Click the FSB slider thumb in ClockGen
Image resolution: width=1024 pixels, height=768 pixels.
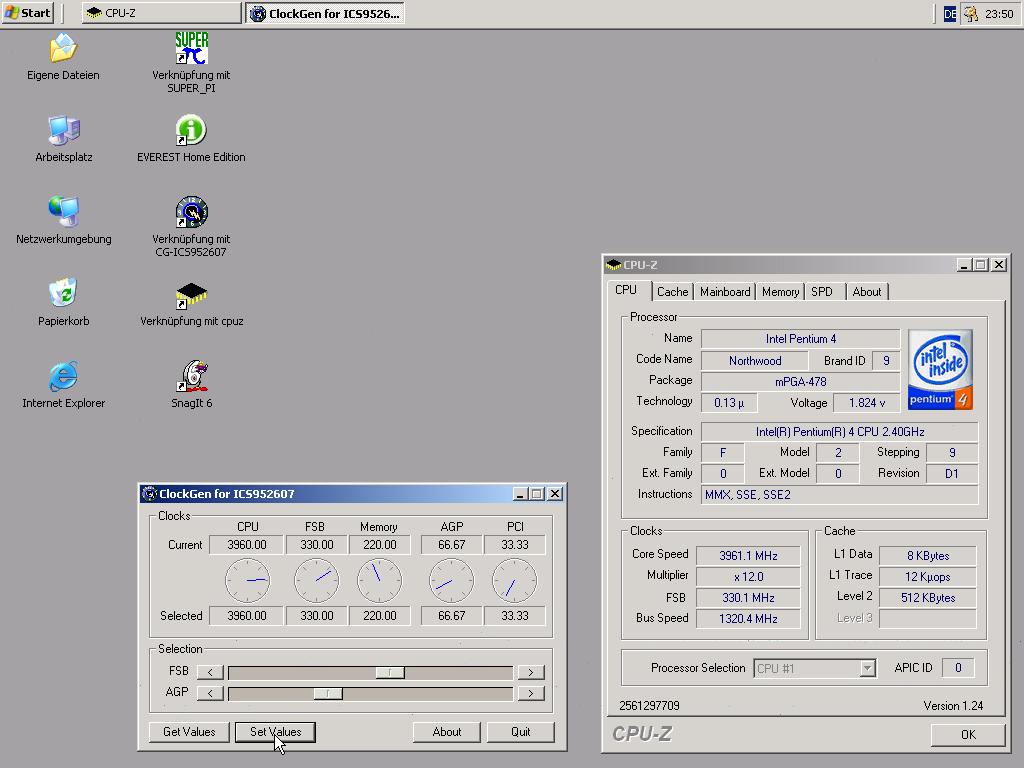coord(390,672)
